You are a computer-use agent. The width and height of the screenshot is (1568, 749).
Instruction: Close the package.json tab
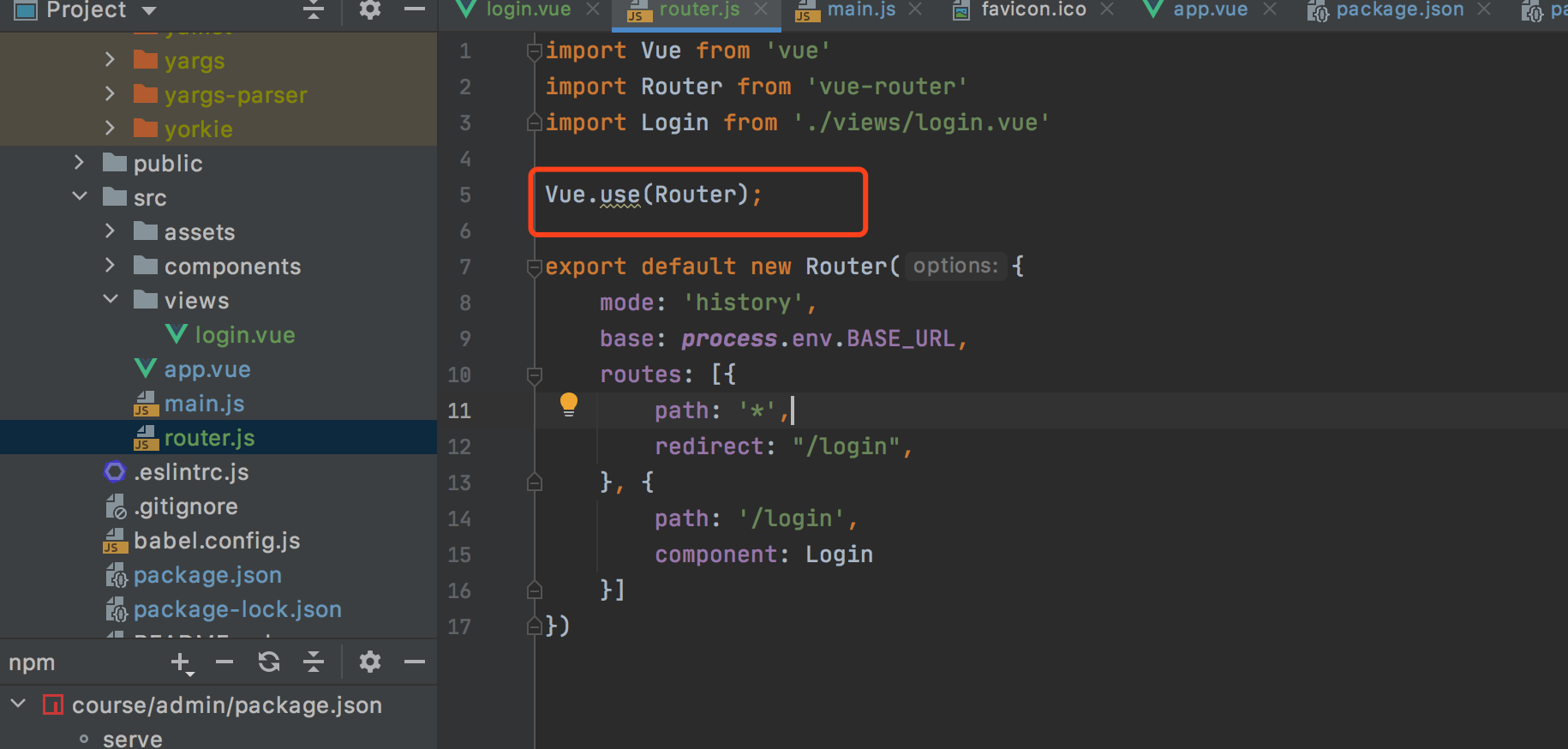tap(1485, 9)
